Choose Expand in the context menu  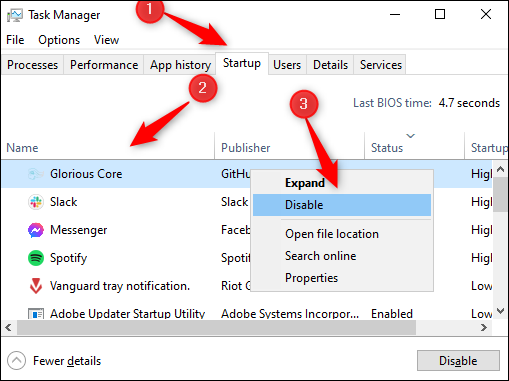342,183
